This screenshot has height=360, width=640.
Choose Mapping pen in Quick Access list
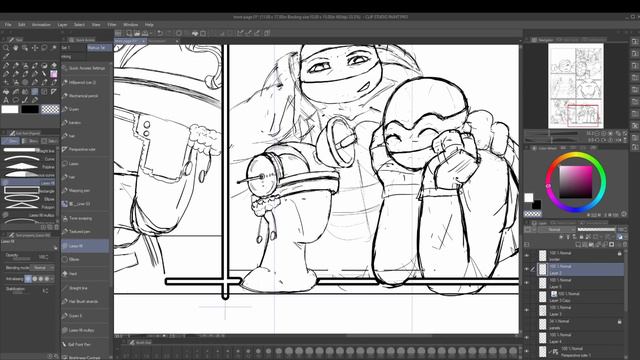pos(85,191)
